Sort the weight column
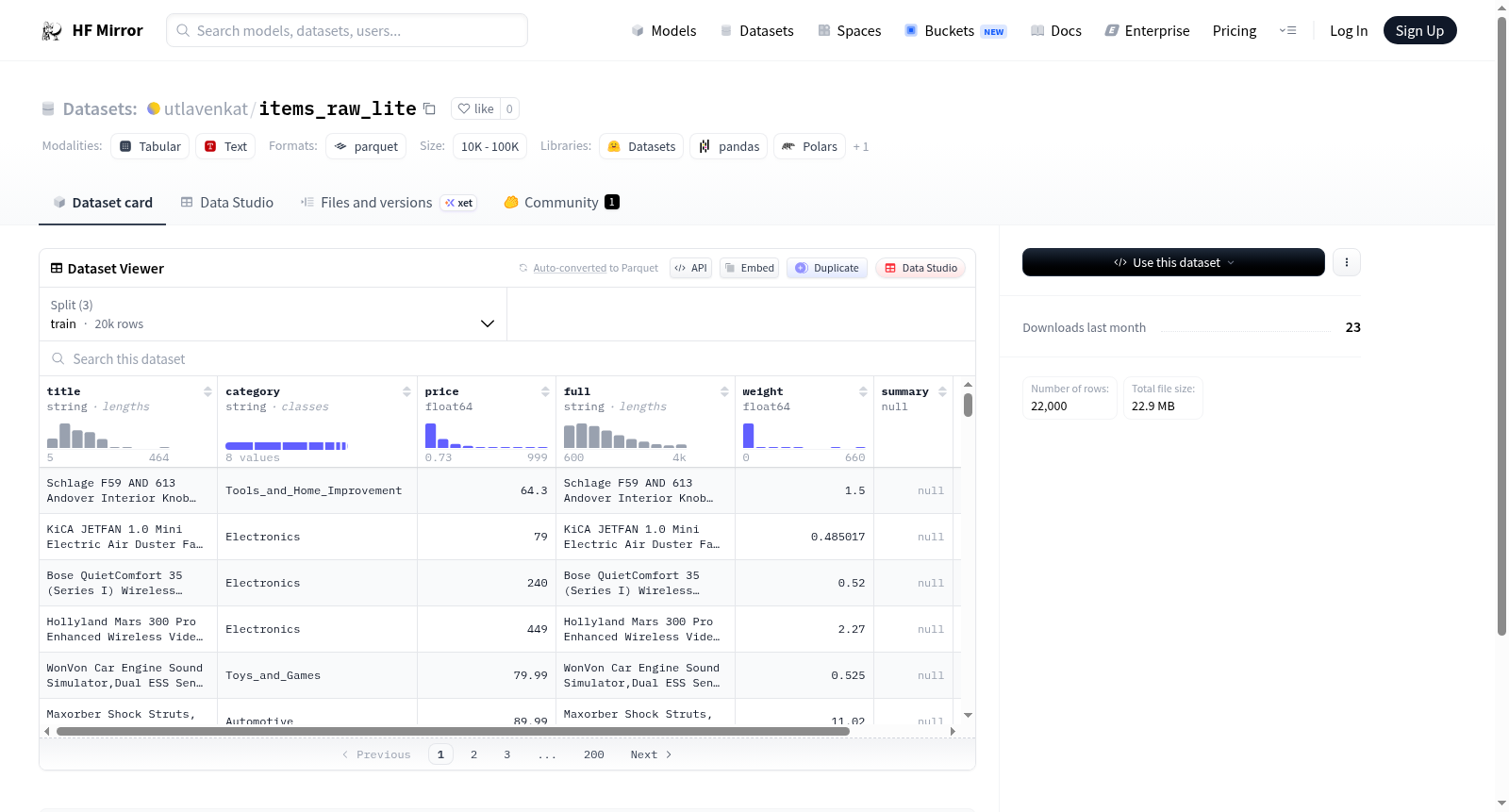 [x=863, y=391]
